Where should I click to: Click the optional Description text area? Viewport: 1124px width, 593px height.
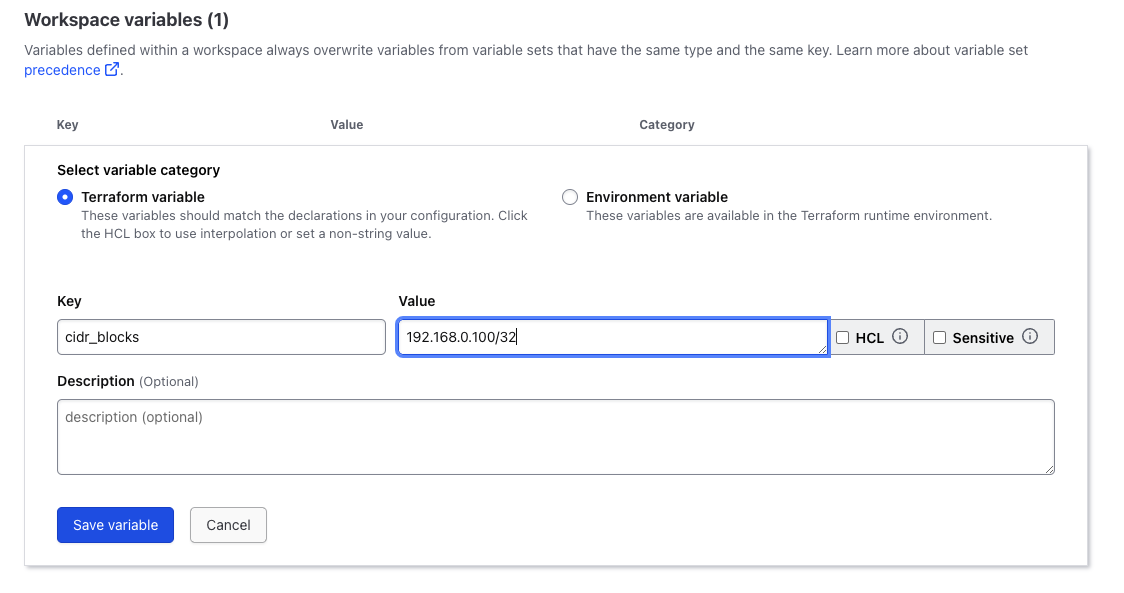point(555,437)
